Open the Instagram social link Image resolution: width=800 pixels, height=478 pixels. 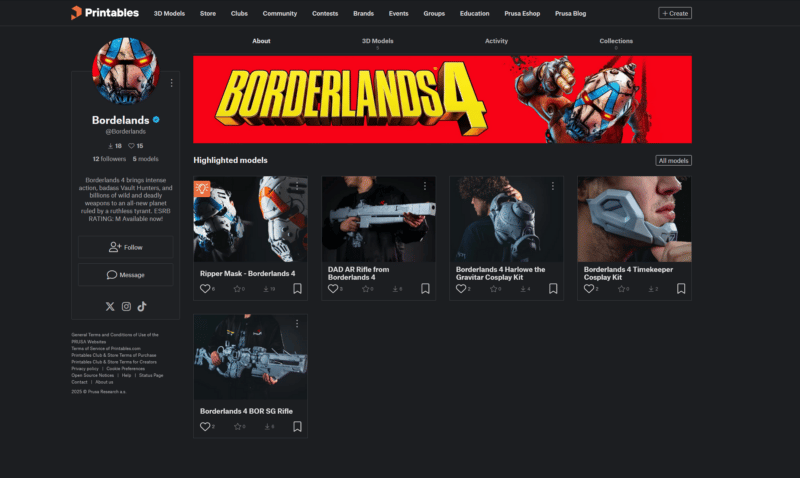pos(126,307)
